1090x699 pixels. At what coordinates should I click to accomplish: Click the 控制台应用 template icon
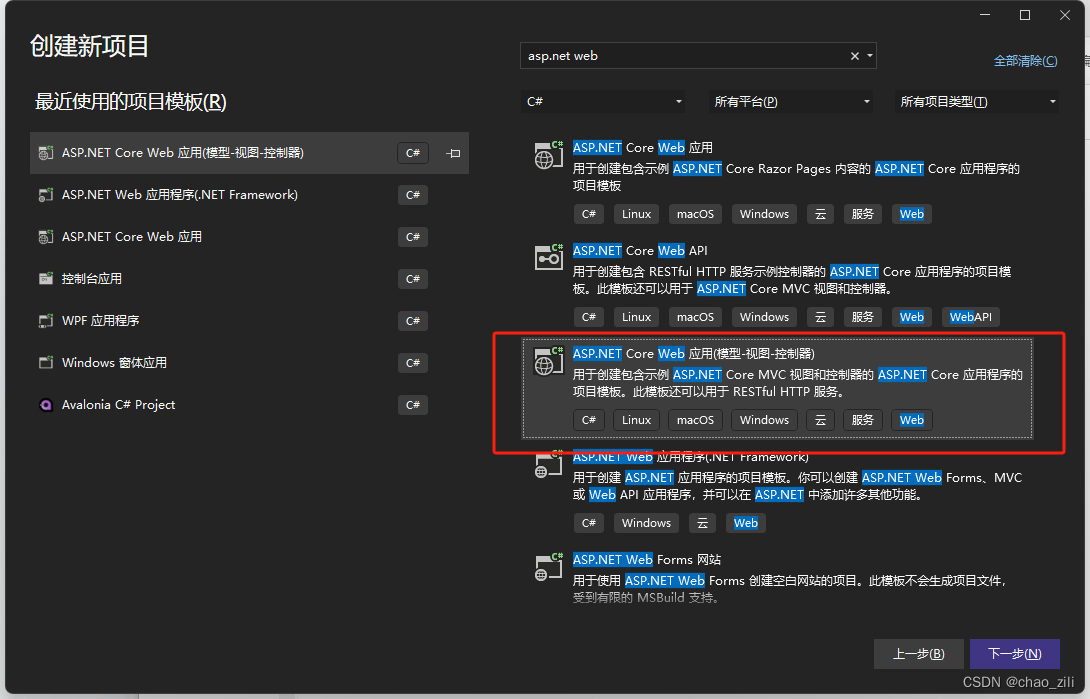(46, 279)
